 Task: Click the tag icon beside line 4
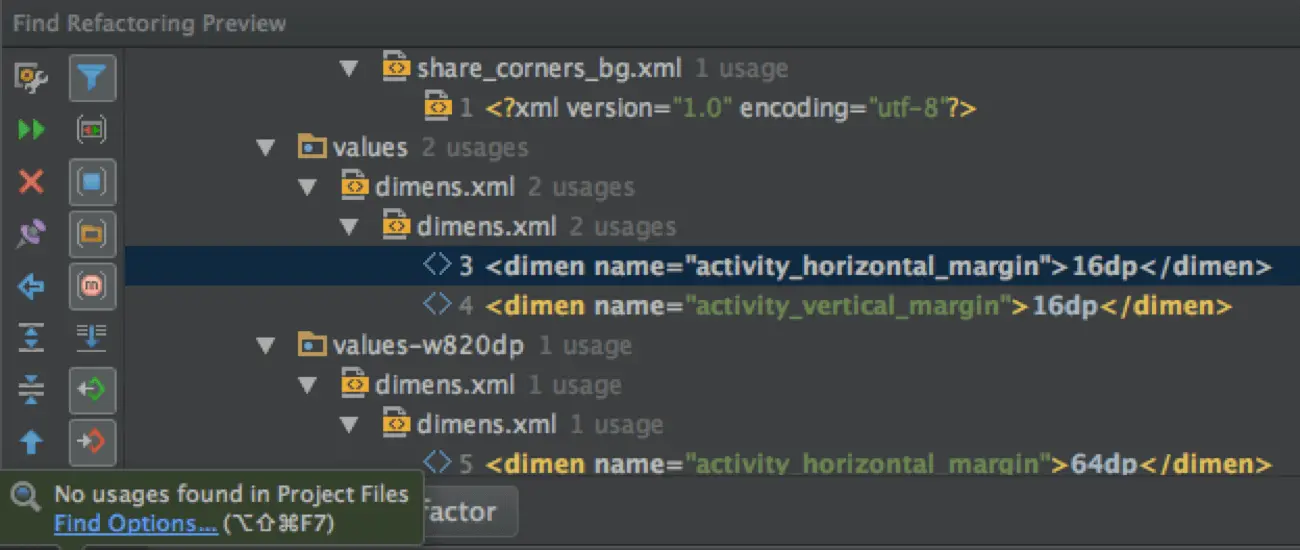point(437,304)
